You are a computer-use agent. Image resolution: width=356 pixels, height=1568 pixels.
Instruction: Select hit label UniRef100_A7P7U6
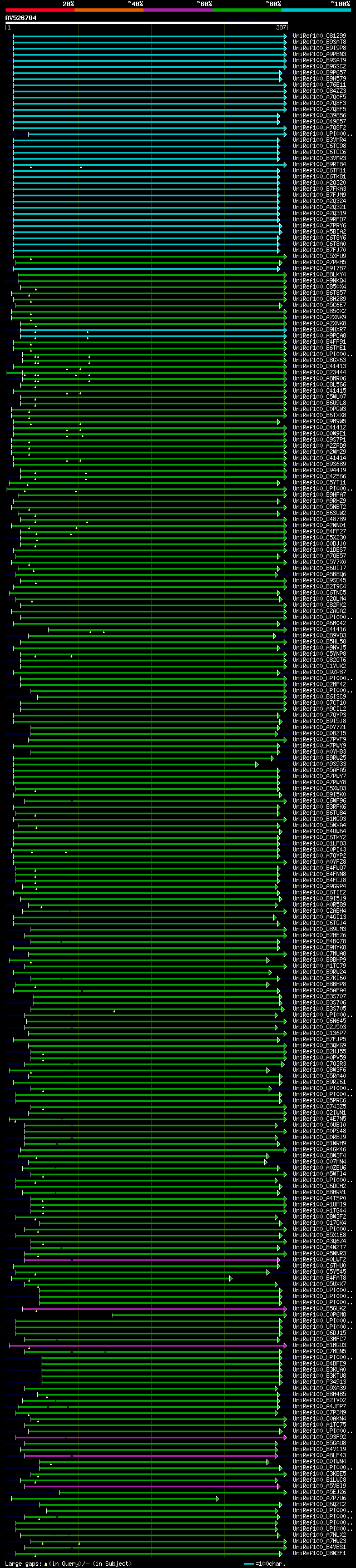[x=319, y=1498]
